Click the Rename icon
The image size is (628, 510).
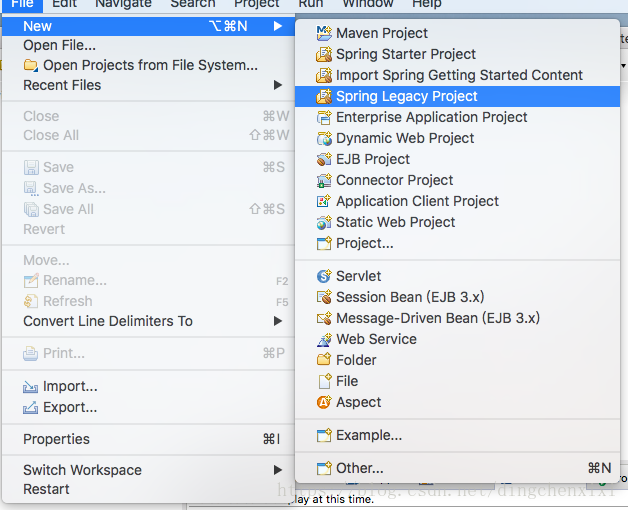(31, 280)
